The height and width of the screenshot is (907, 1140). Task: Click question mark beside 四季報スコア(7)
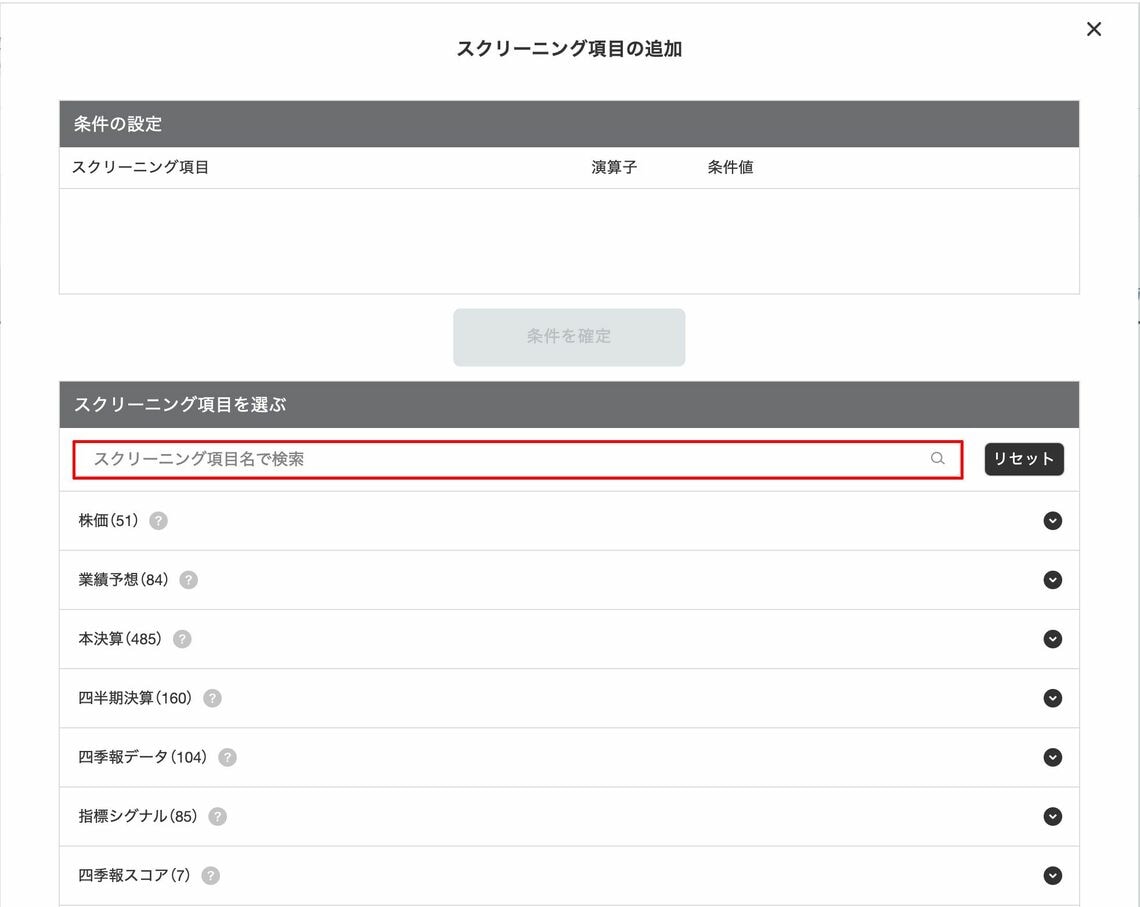pos(211,876)
